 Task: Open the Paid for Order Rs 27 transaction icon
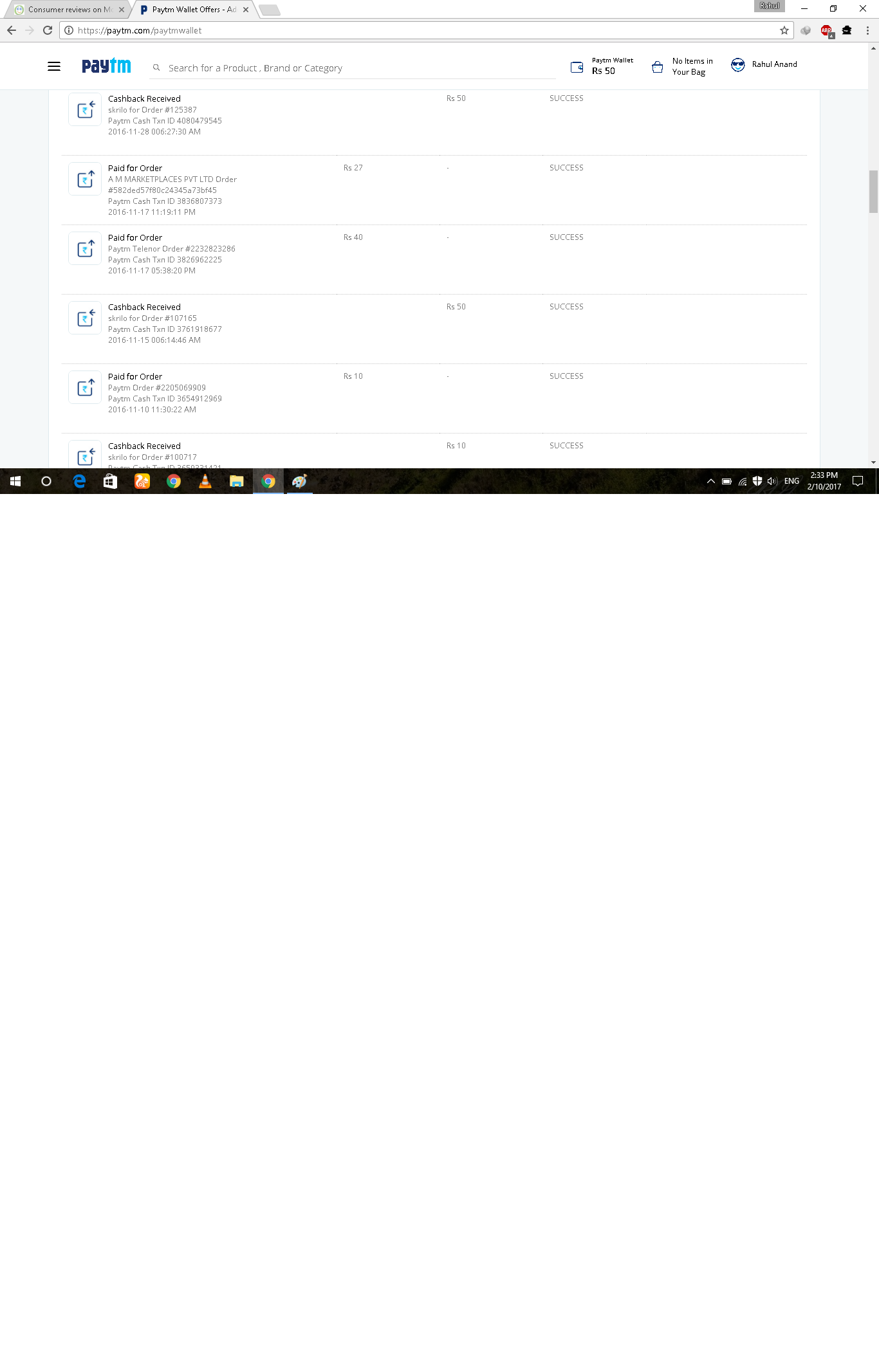(85, 179)
